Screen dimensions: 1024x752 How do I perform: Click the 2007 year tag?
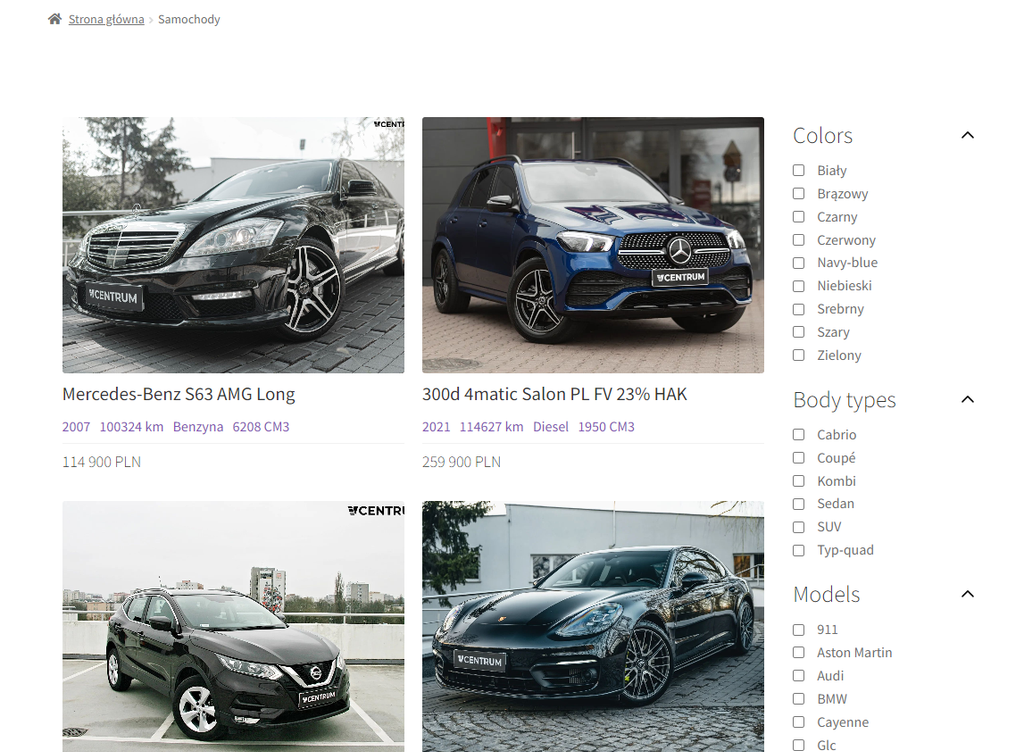coord(76,427)
